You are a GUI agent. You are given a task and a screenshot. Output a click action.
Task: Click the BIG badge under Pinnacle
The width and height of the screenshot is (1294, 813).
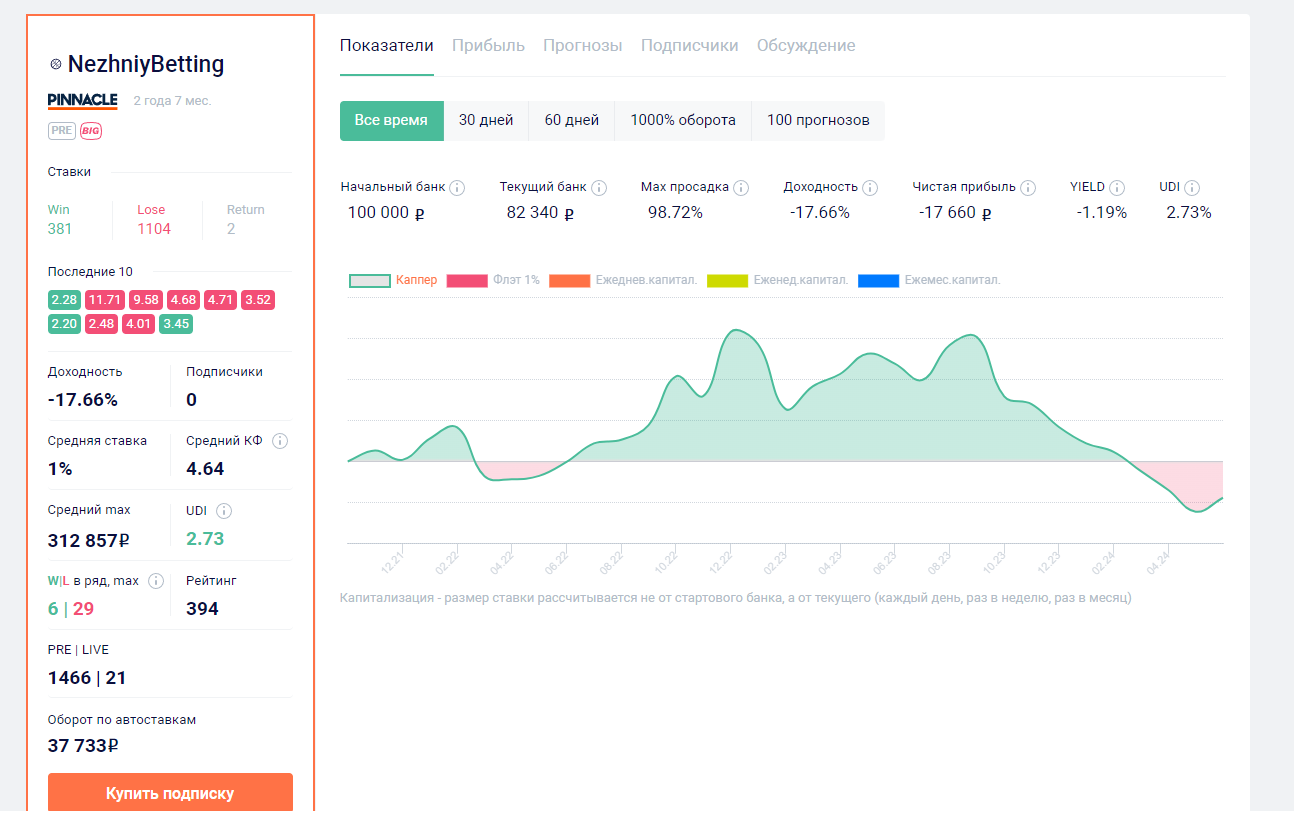tap(91, 131)
